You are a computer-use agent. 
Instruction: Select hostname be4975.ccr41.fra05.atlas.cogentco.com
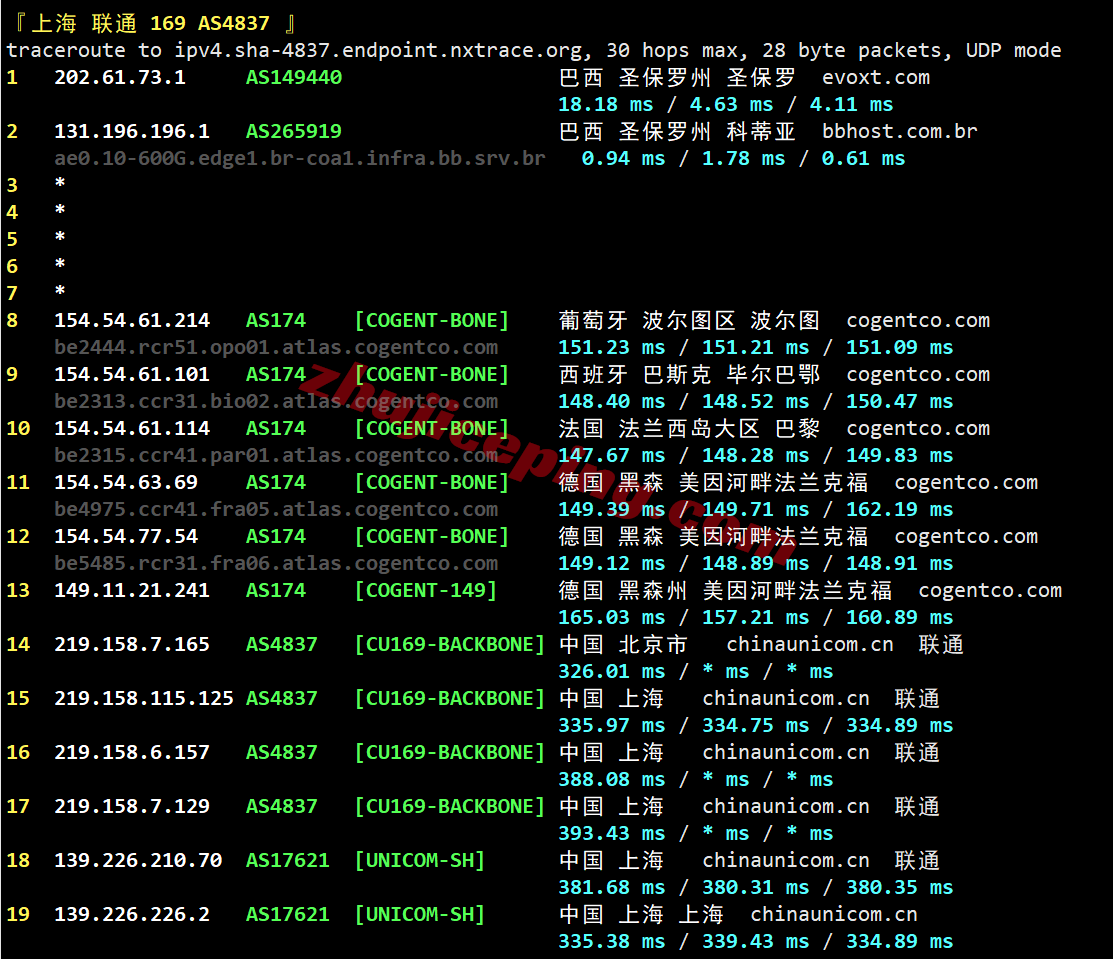276,509
